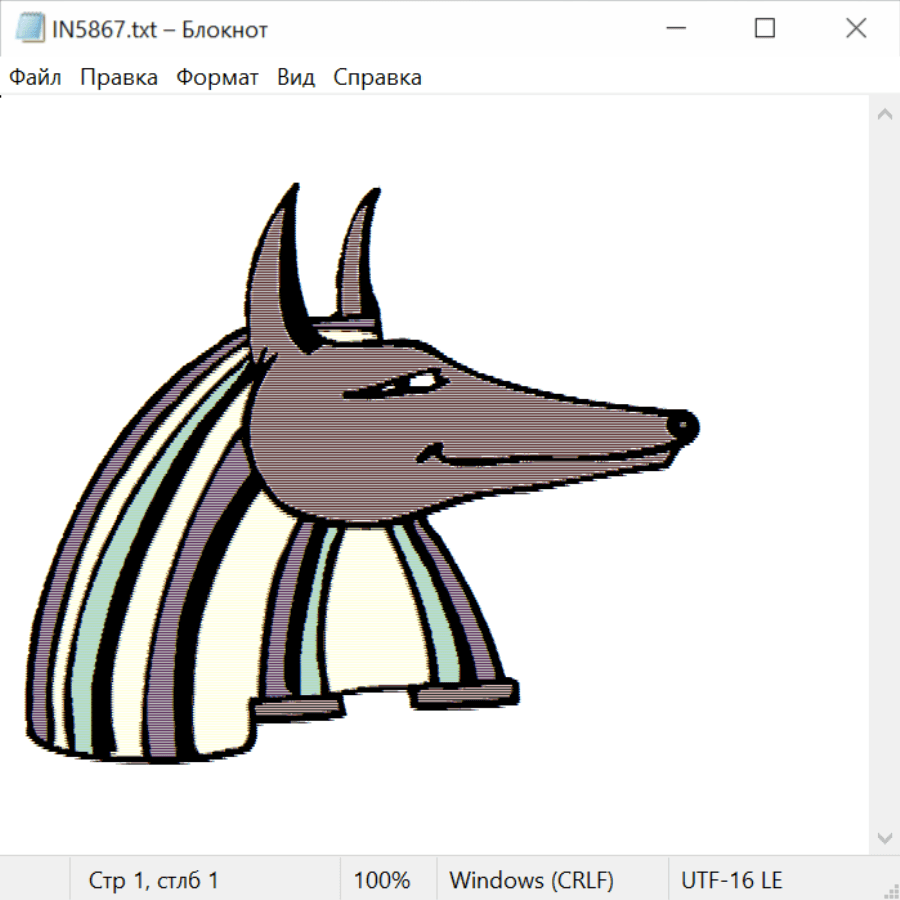900x900 pixels.
Task: Click the Windows (CRLF) line ending indicator
Action: point(531,880)
